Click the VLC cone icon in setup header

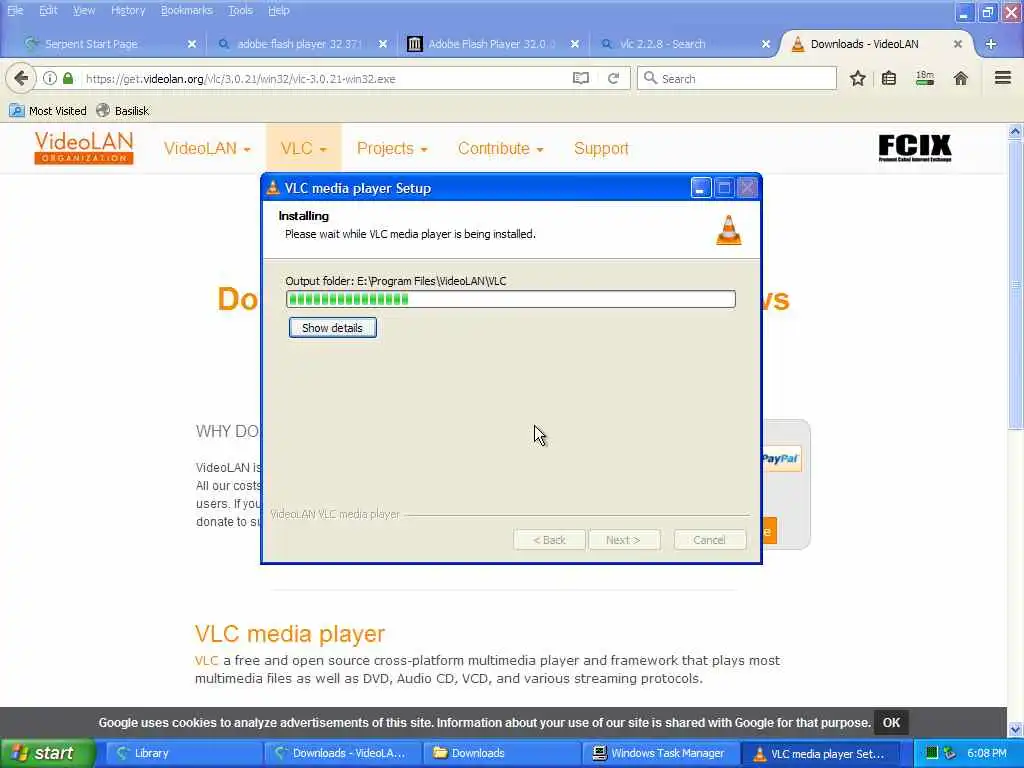tap(728, 230)
